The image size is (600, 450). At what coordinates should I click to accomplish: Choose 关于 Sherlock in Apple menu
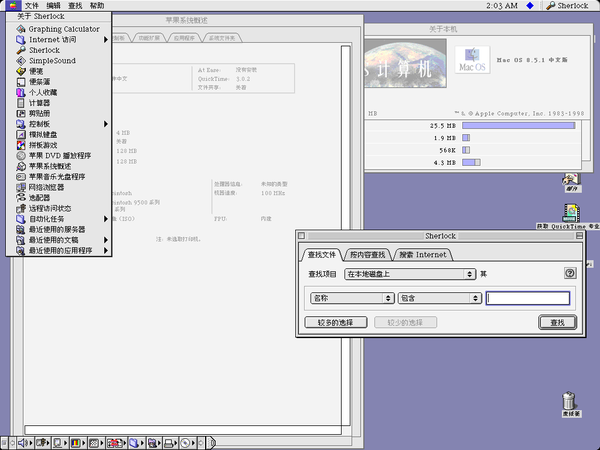coord(59,16)
